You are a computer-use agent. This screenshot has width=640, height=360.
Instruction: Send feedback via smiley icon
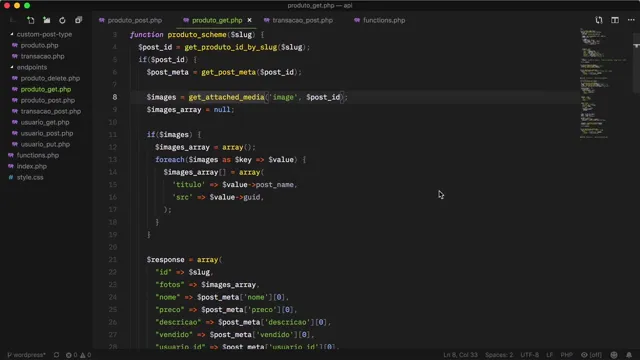[x=614, y=355]
